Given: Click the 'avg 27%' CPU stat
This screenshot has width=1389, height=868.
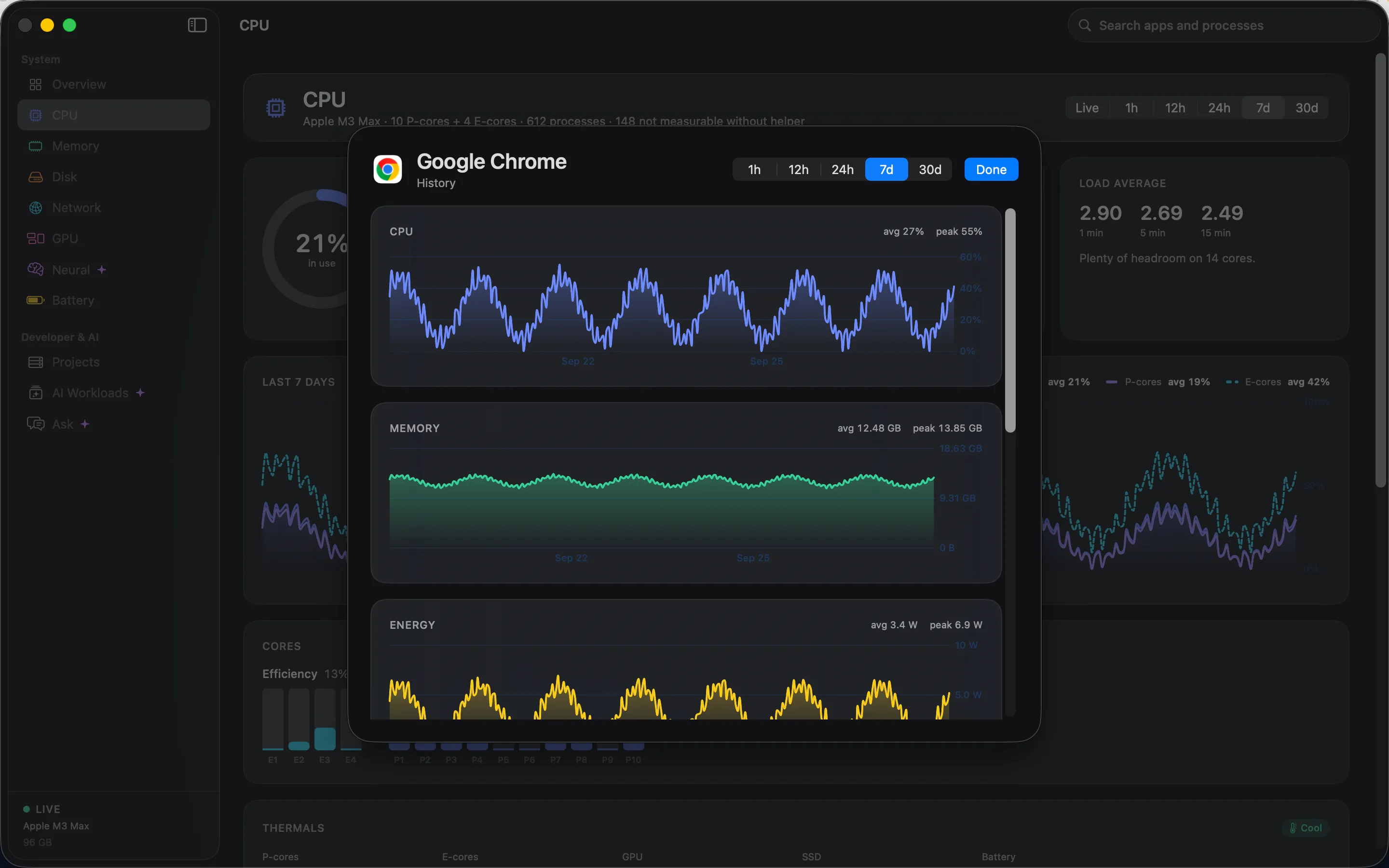Looking at the screenshot, I should (903, 231).
